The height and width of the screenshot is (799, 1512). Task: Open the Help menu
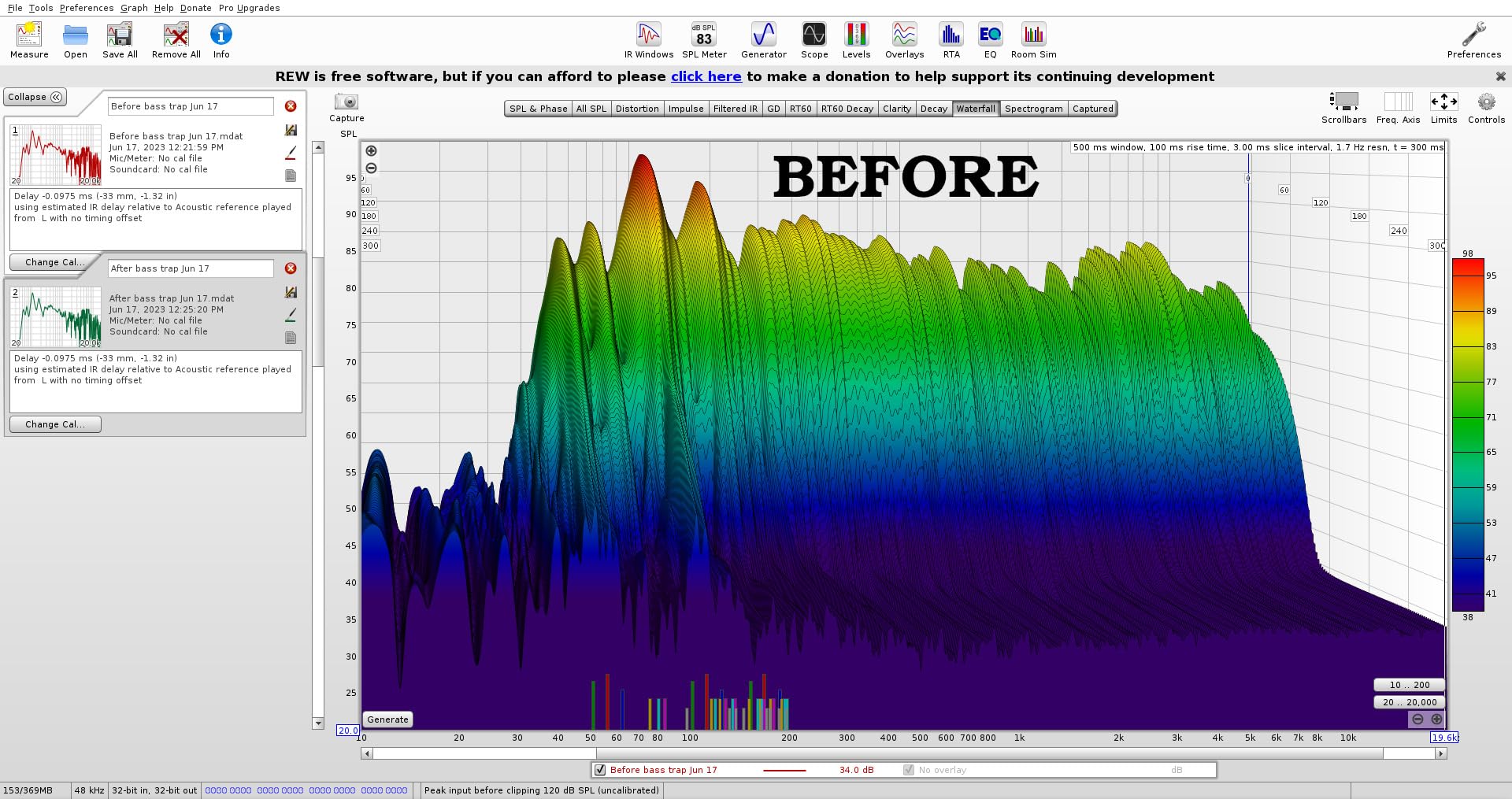click(x=164, y=8)
